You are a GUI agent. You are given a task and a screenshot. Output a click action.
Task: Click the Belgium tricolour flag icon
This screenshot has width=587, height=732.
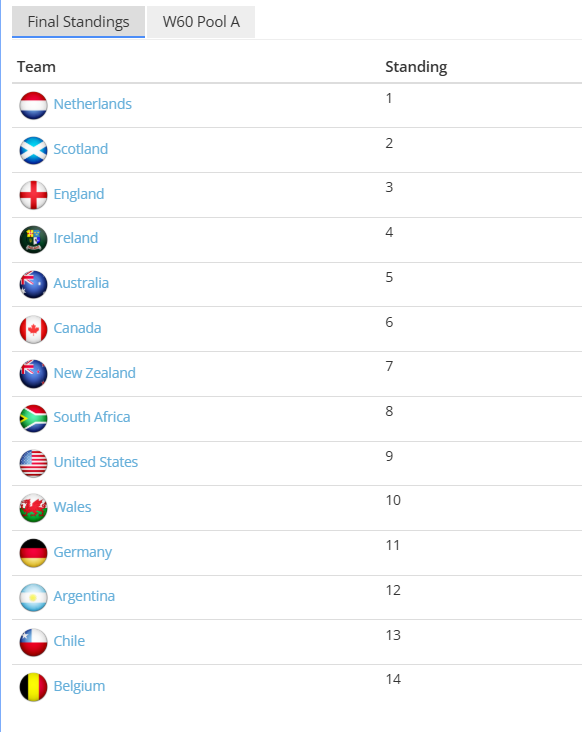point(33,687)
